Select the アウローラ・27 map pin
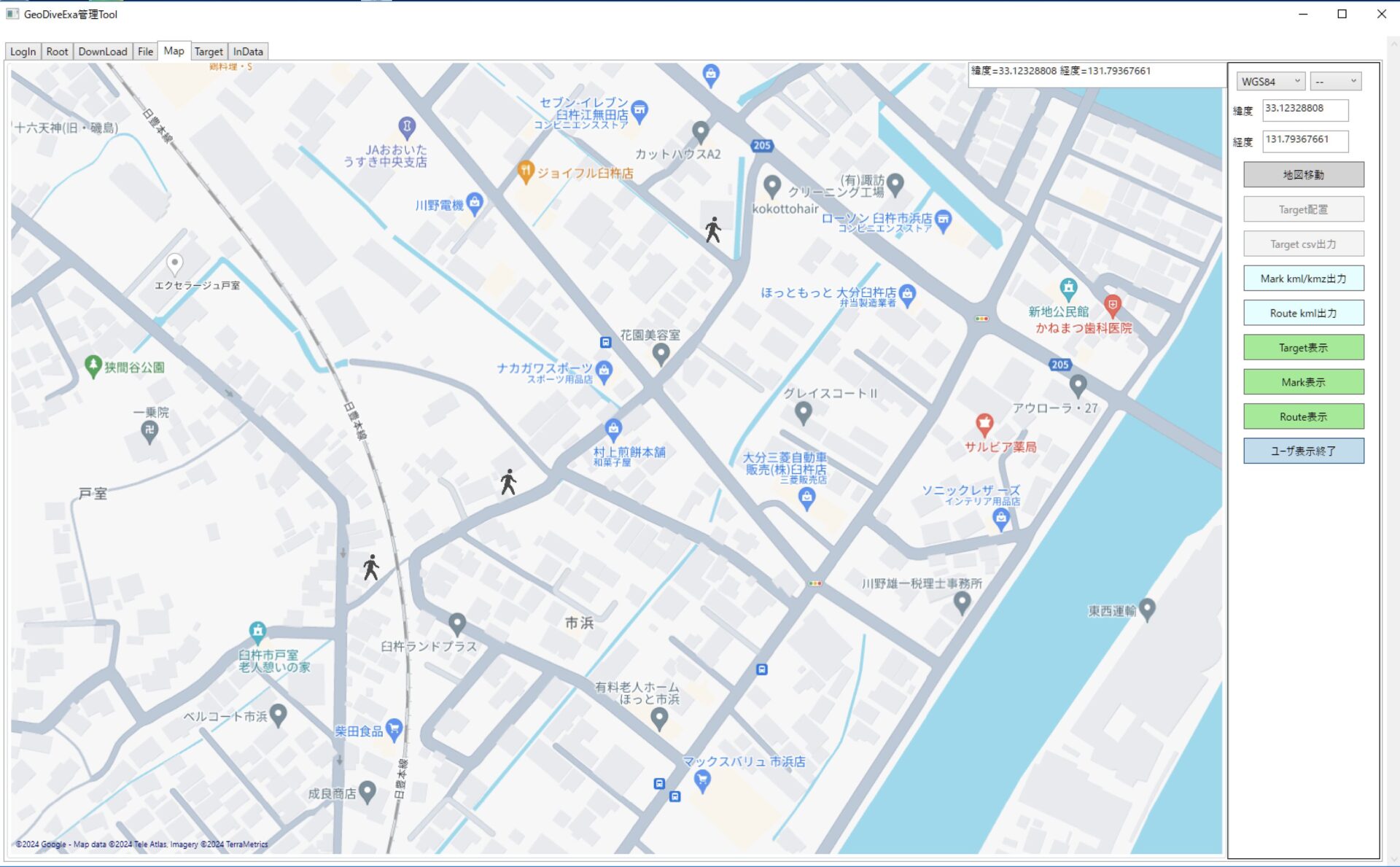Viewport: 1400px width, 867px height. pyautogui.click(x=1078, y=386)
